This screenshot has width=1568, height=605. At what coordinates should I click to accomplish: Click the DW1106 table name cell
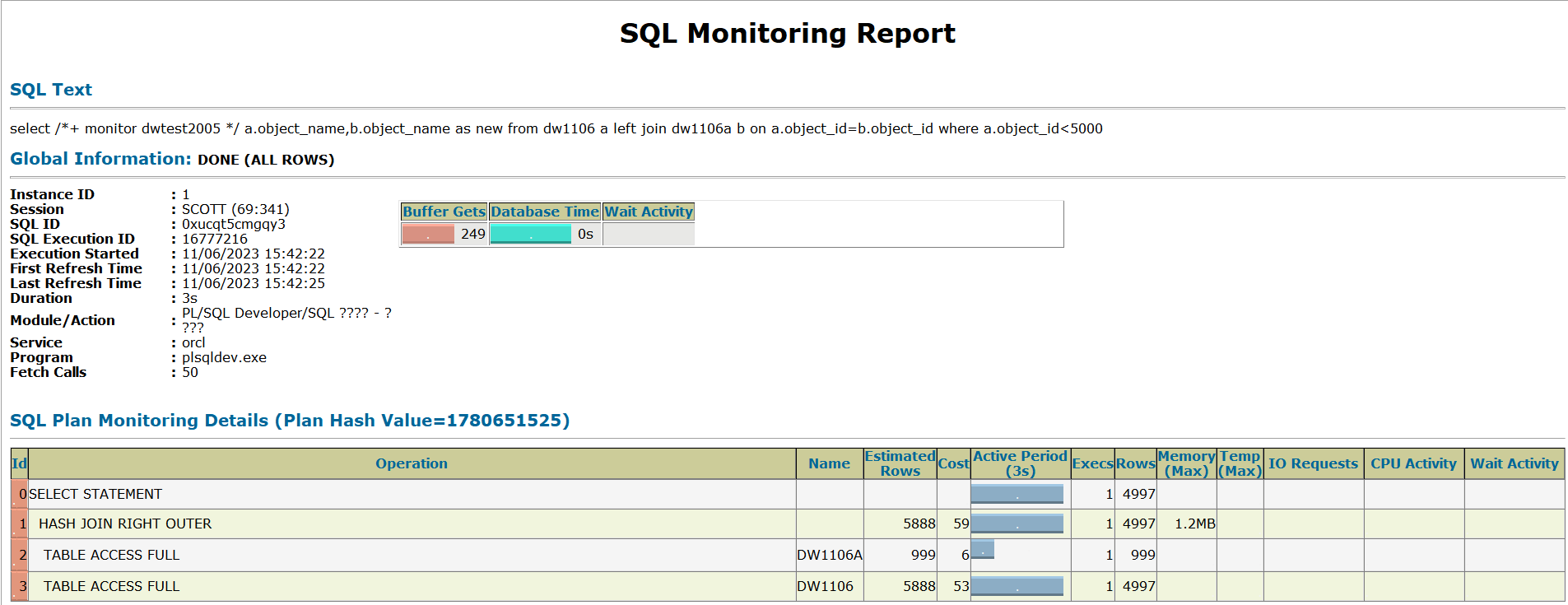point(825,586)
